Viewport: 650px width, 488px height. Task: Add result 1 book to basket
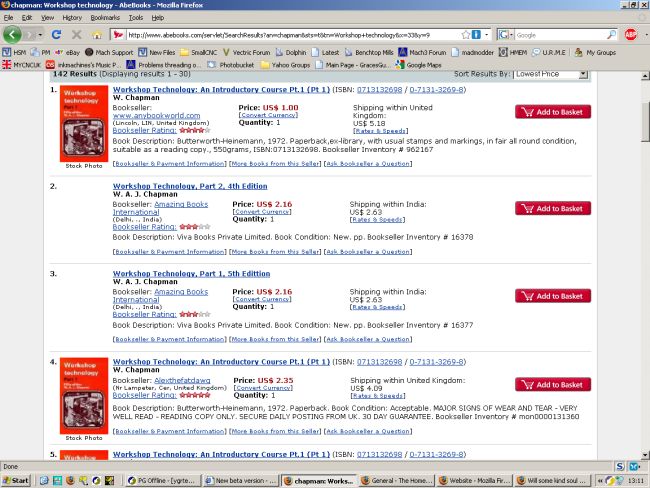click(553, 112)
